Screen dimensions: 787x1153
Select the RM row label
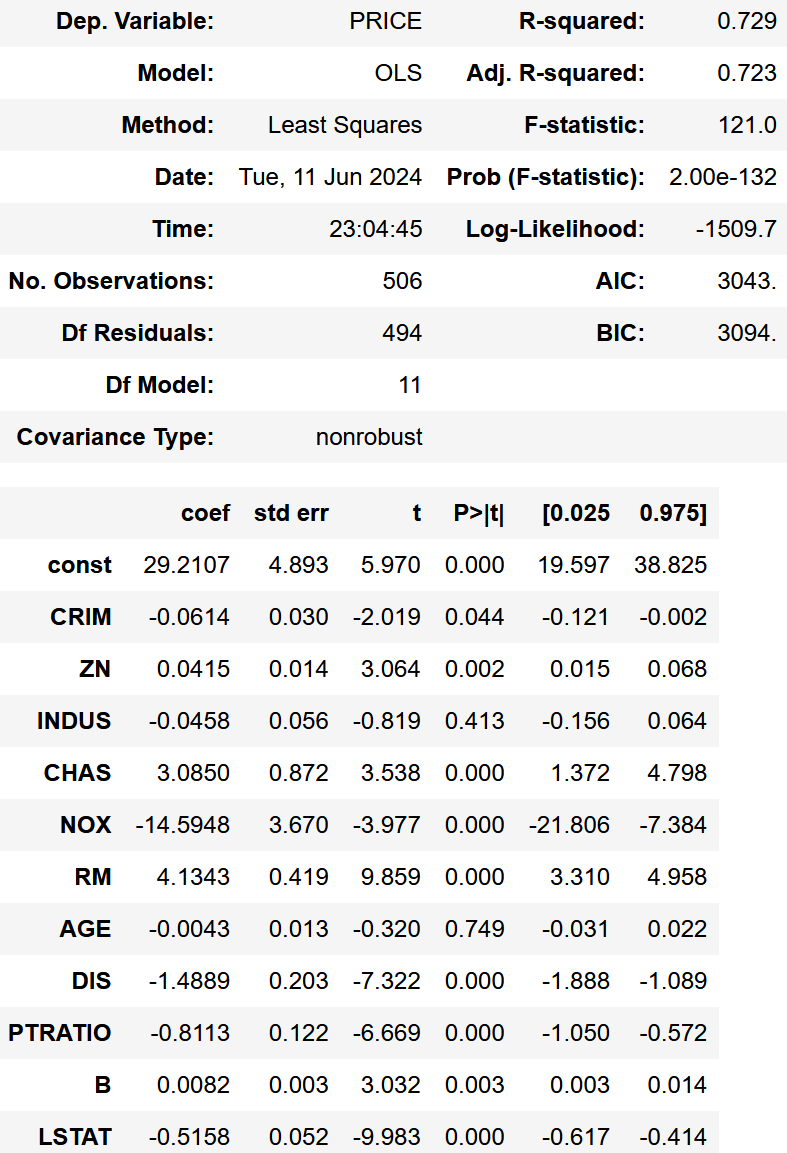click(x=92, y=878)
